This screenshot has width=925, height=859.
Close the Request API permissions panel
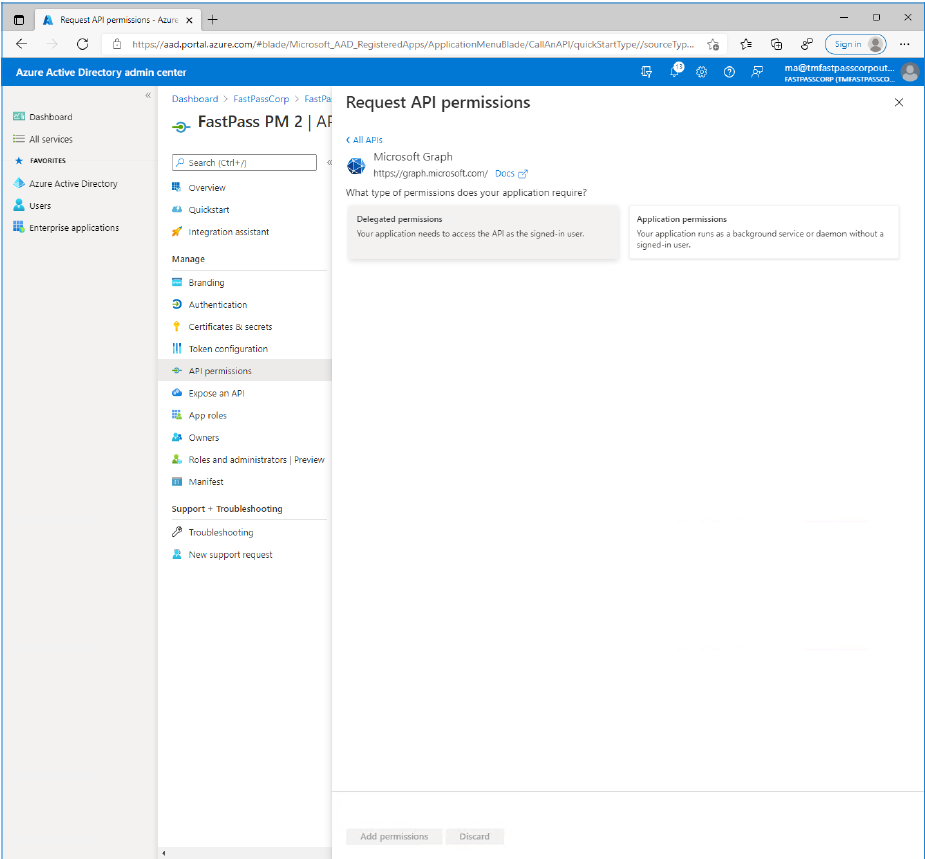tap(898, 102)
